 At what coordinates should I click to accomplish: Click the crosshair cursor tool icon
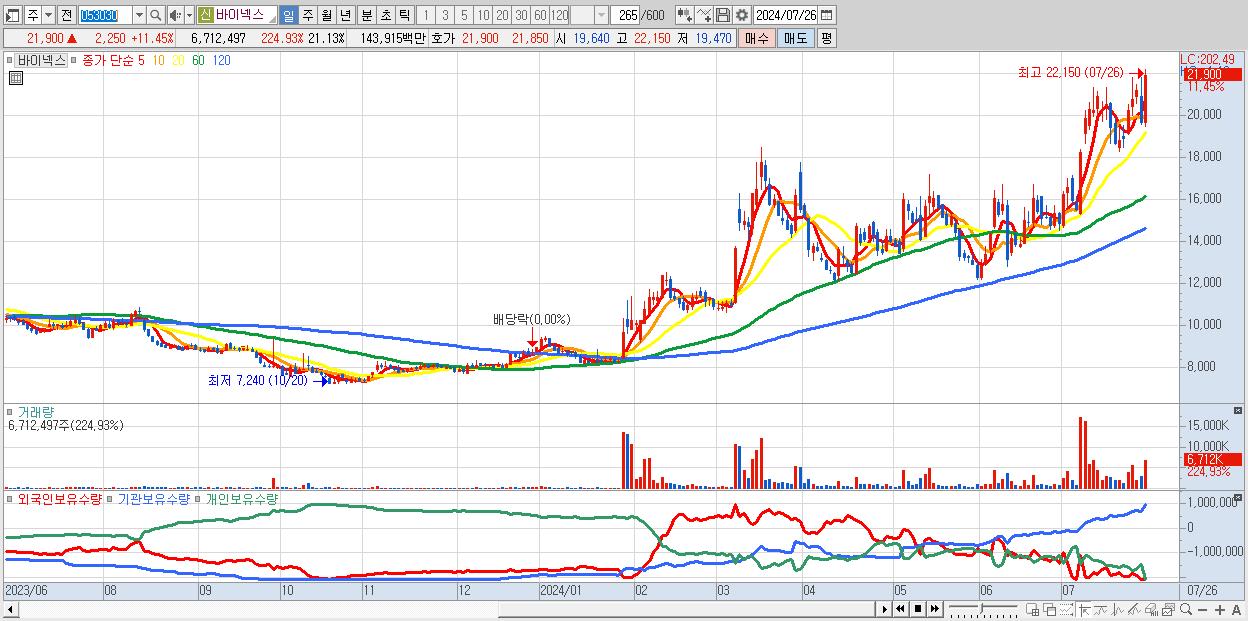1085,610
